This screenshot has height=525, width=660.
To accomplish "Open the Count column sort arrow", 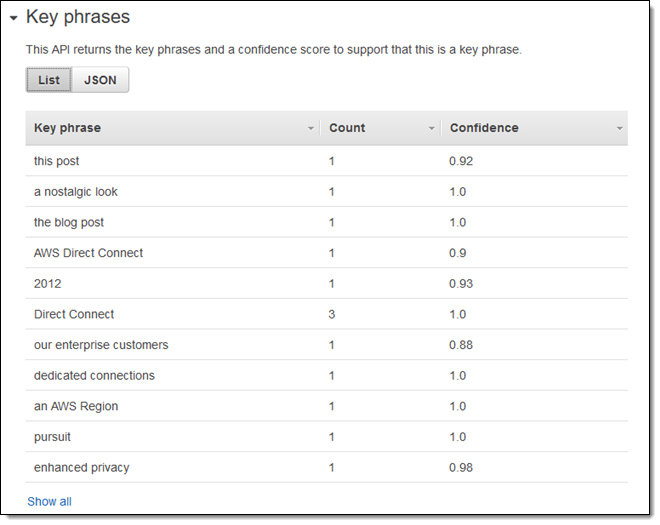I will tap(432, 129).
